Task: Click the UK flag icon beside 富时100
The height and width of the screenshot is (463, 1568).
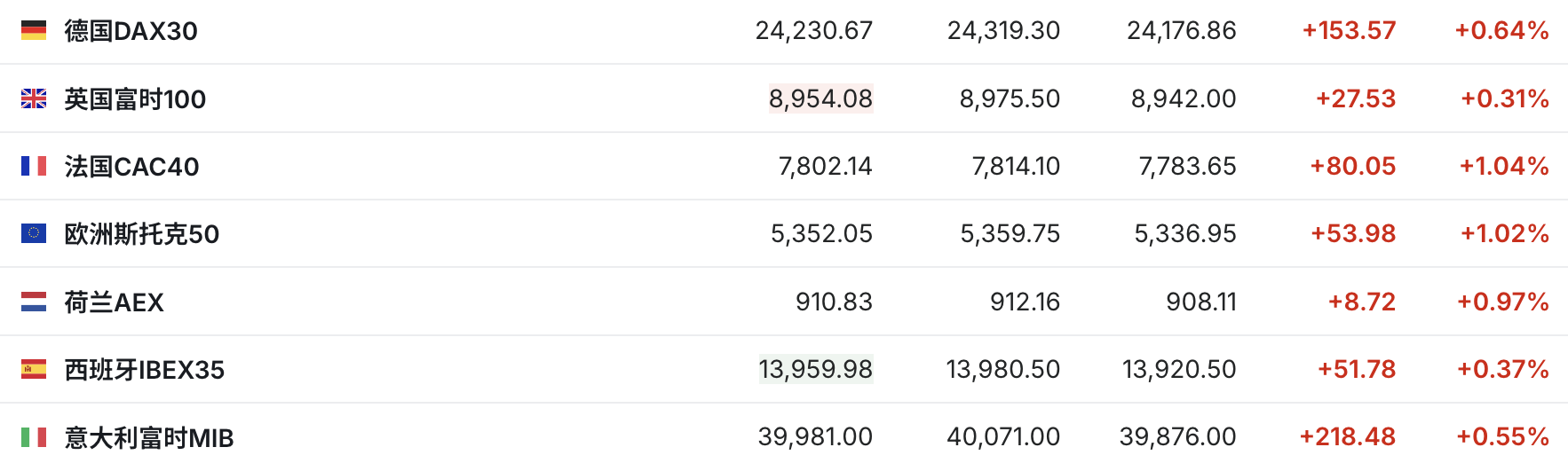Action: [34, 98]
